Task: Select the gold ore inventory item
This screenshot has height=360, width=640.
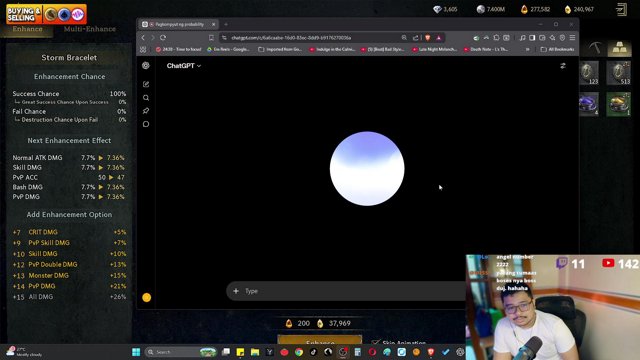Action: click(619, 104)
